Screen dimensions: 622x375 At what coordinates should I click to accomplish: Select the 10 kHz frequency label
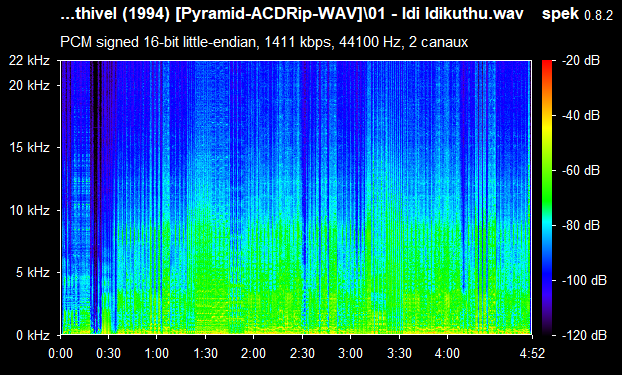coord(29,210)
